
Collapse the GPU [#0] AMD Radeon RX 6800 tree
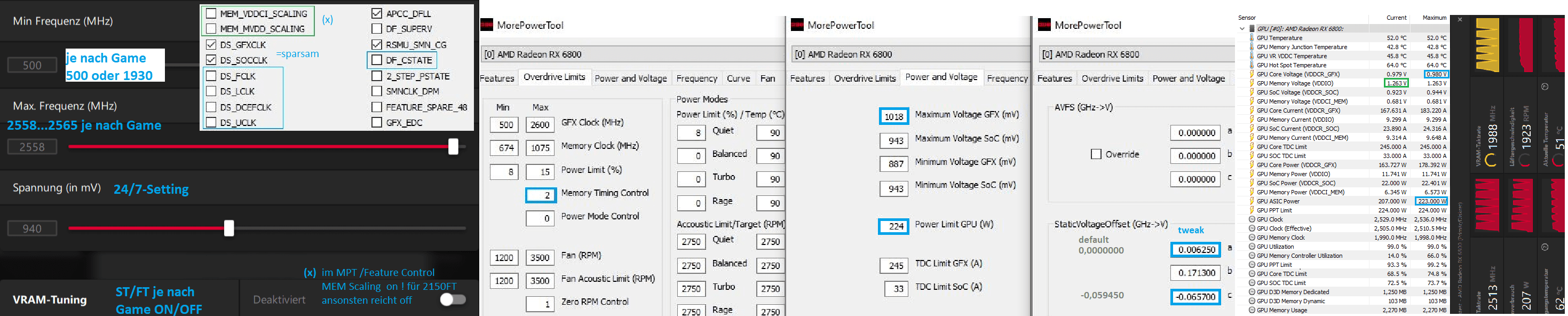click(x=1242, y=29)
